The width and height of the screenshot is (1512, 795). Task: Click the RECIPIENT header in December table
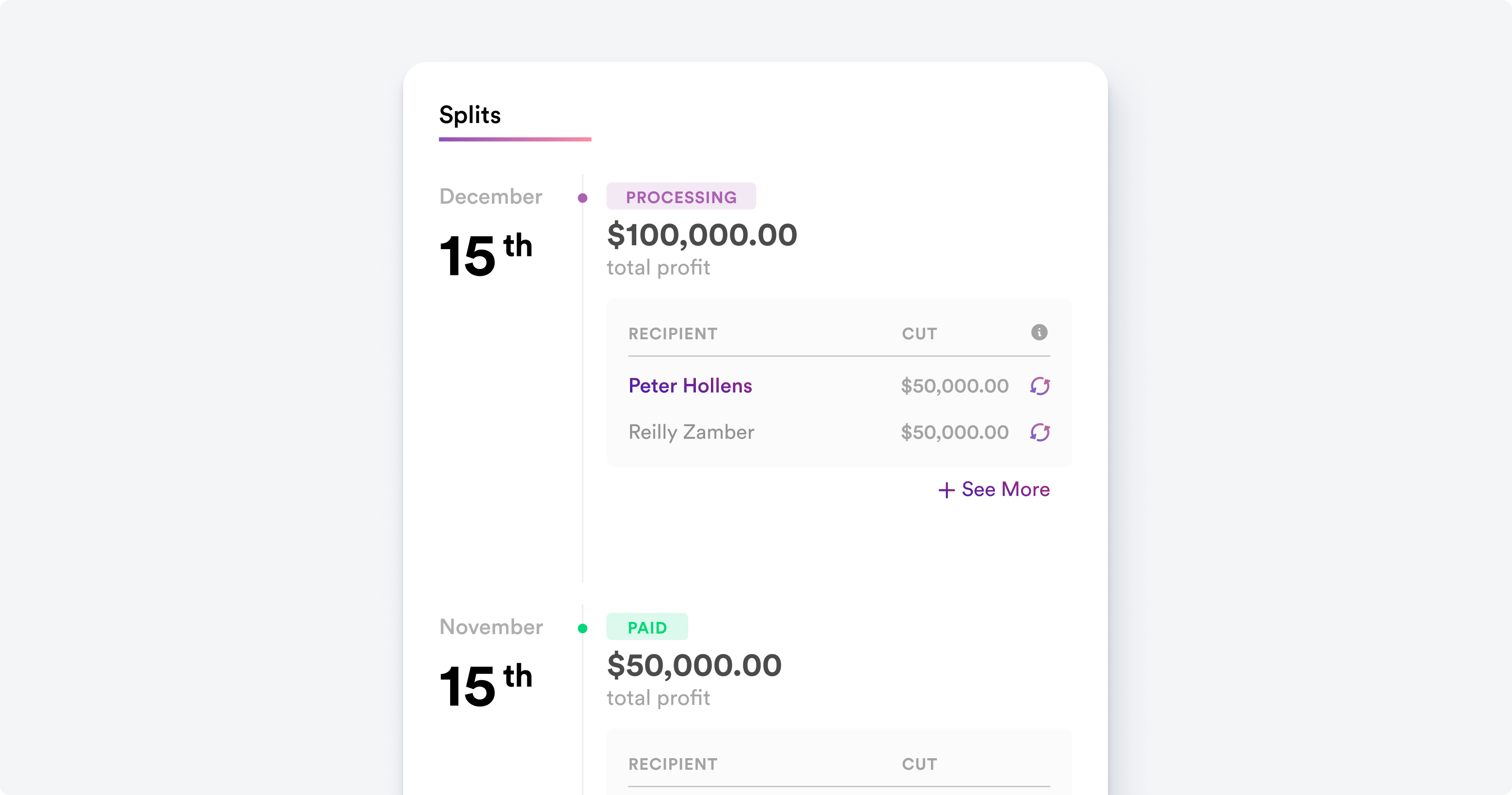673,334
